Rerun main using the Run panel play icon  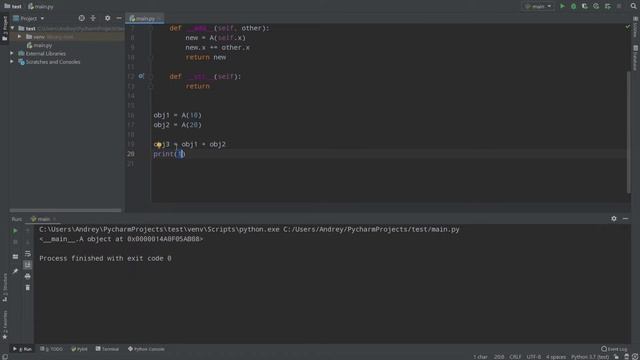point(15,231)
